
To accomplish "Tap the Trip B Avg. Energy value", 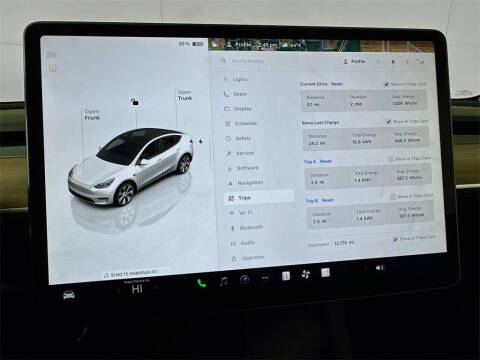I will click(412, 216).
